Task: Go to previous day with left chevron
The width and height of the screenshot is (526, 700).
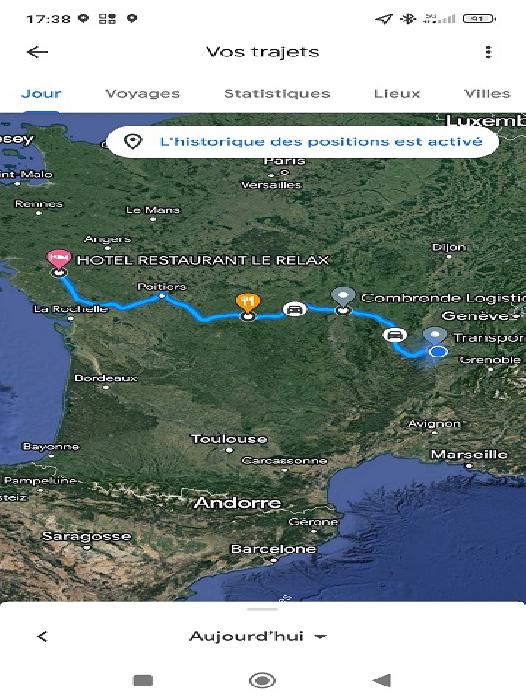Action: [42, 637]
